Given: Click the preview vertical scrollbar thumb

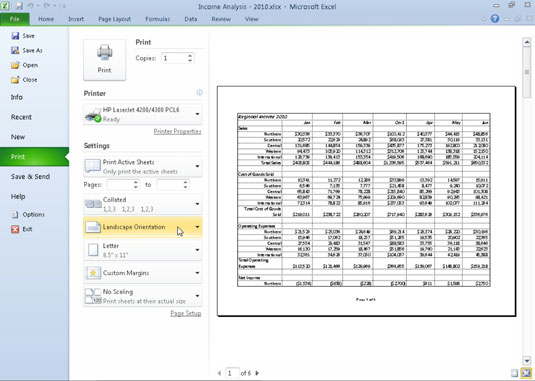Looking at the screenshot, I should point(526,72).
